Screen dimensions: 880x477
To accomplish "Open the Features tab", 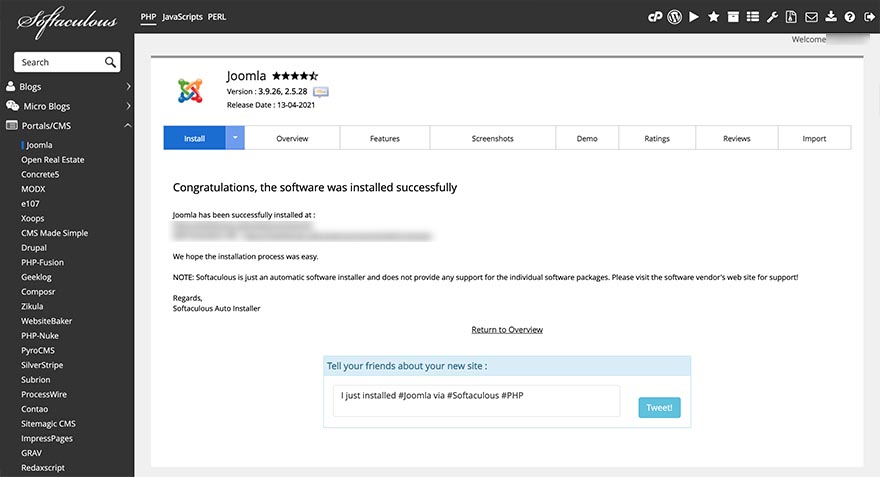I will (385, 138).
